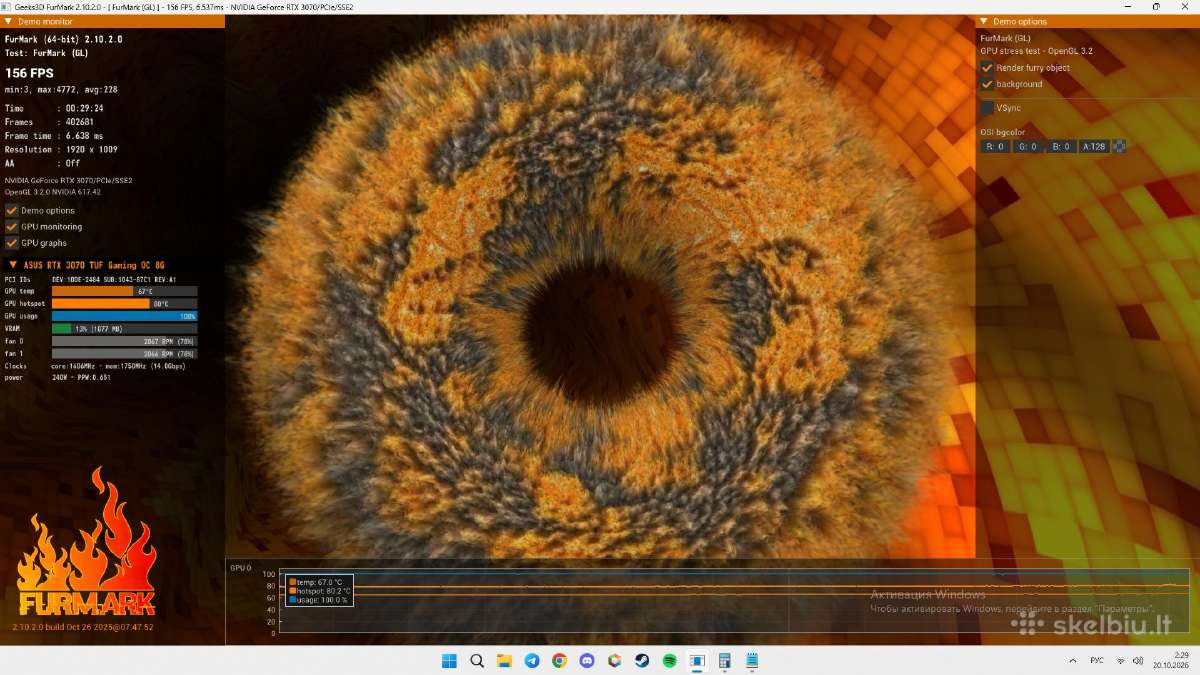Viewport: 1200px width, 675px height.
Task: Click the min:3, max:4772, avg:228 line
Action: (x=61, y=89)
